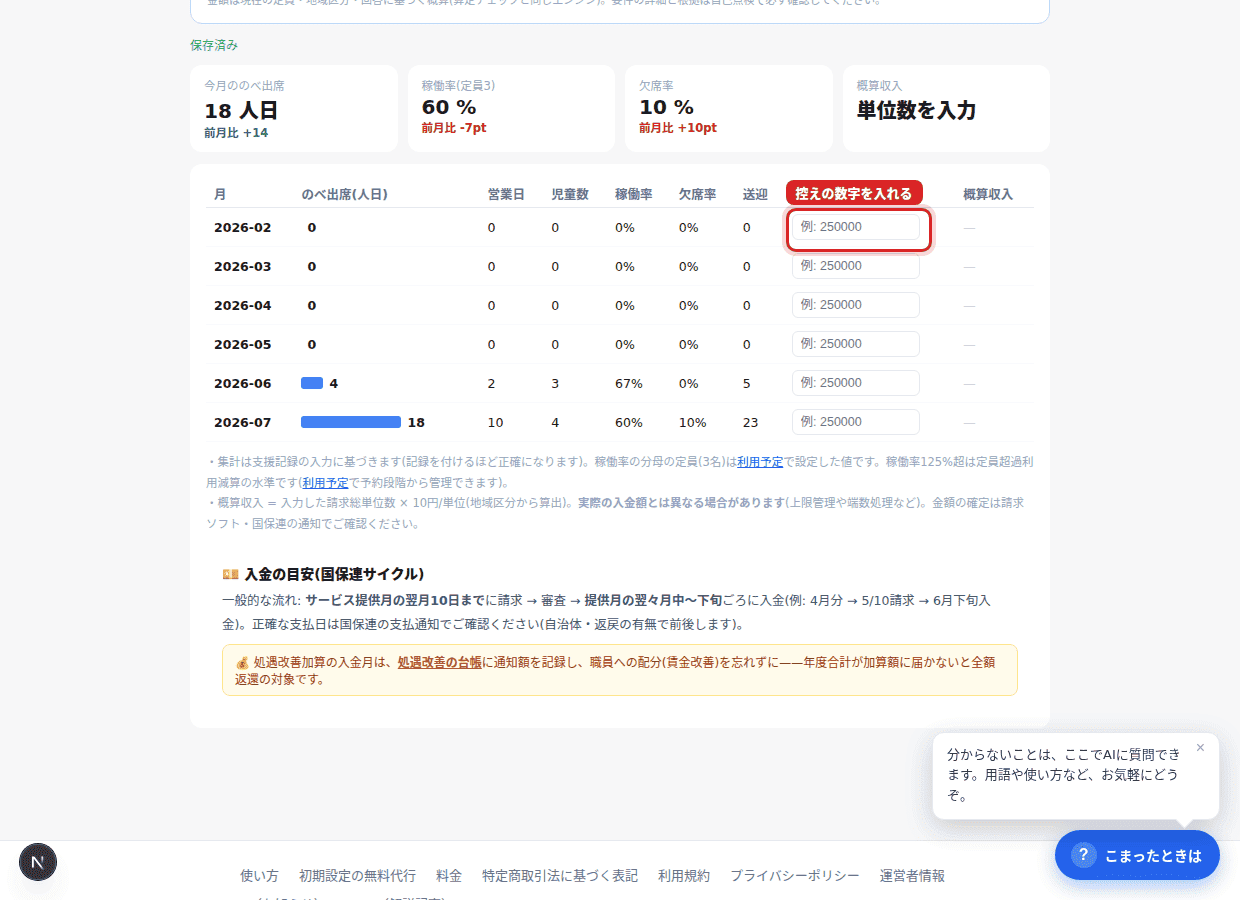Click the 前月比 +14 text

click(236, 133)
